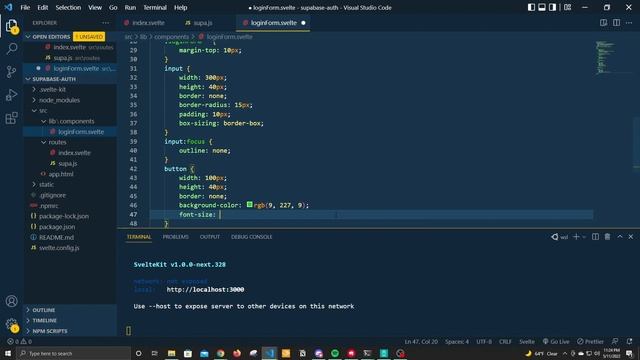Click the minimap code overview
The image size is (640, 360).
point(605,57)
